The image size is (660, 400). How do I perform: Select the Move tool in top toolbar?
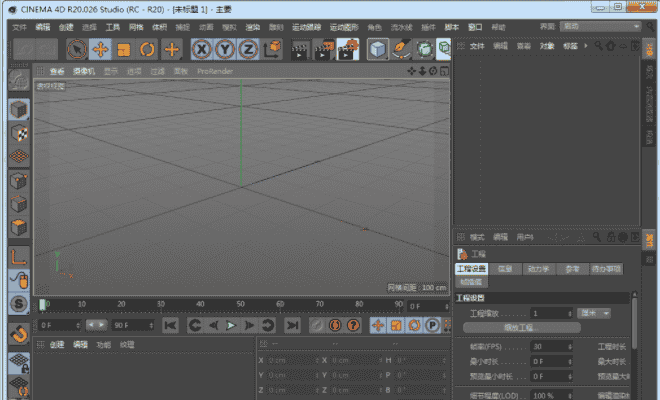click(x=100, y=49)
